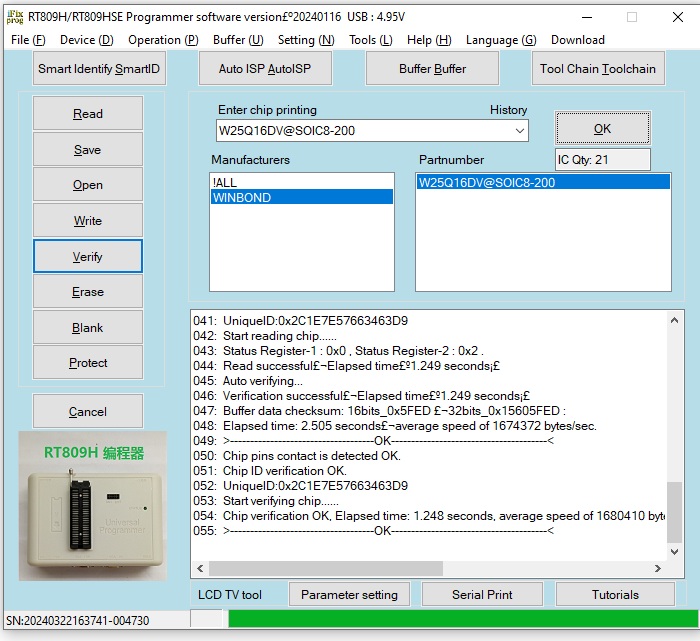700x641 pixels.
Task: Select !ALL in Manufacturers list
Action: tap(302, 183)
